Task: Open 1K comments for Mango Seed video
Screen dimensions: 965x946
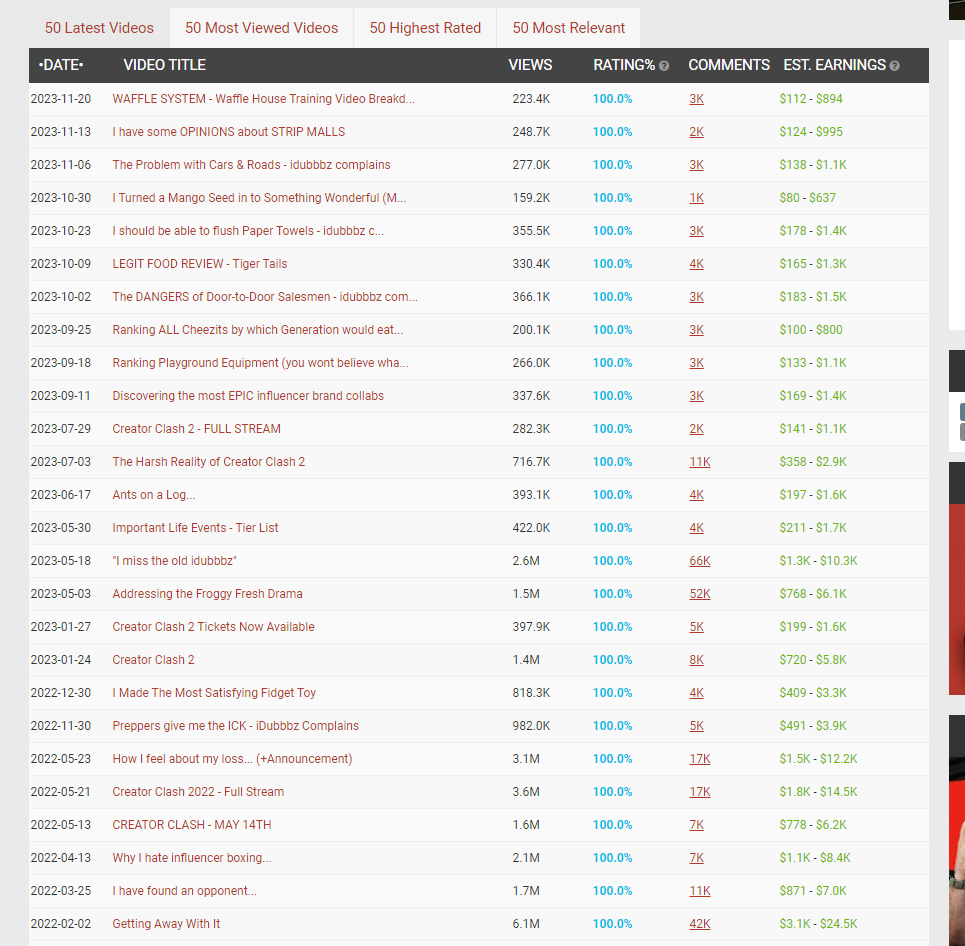Action: [x=696, y=198]
